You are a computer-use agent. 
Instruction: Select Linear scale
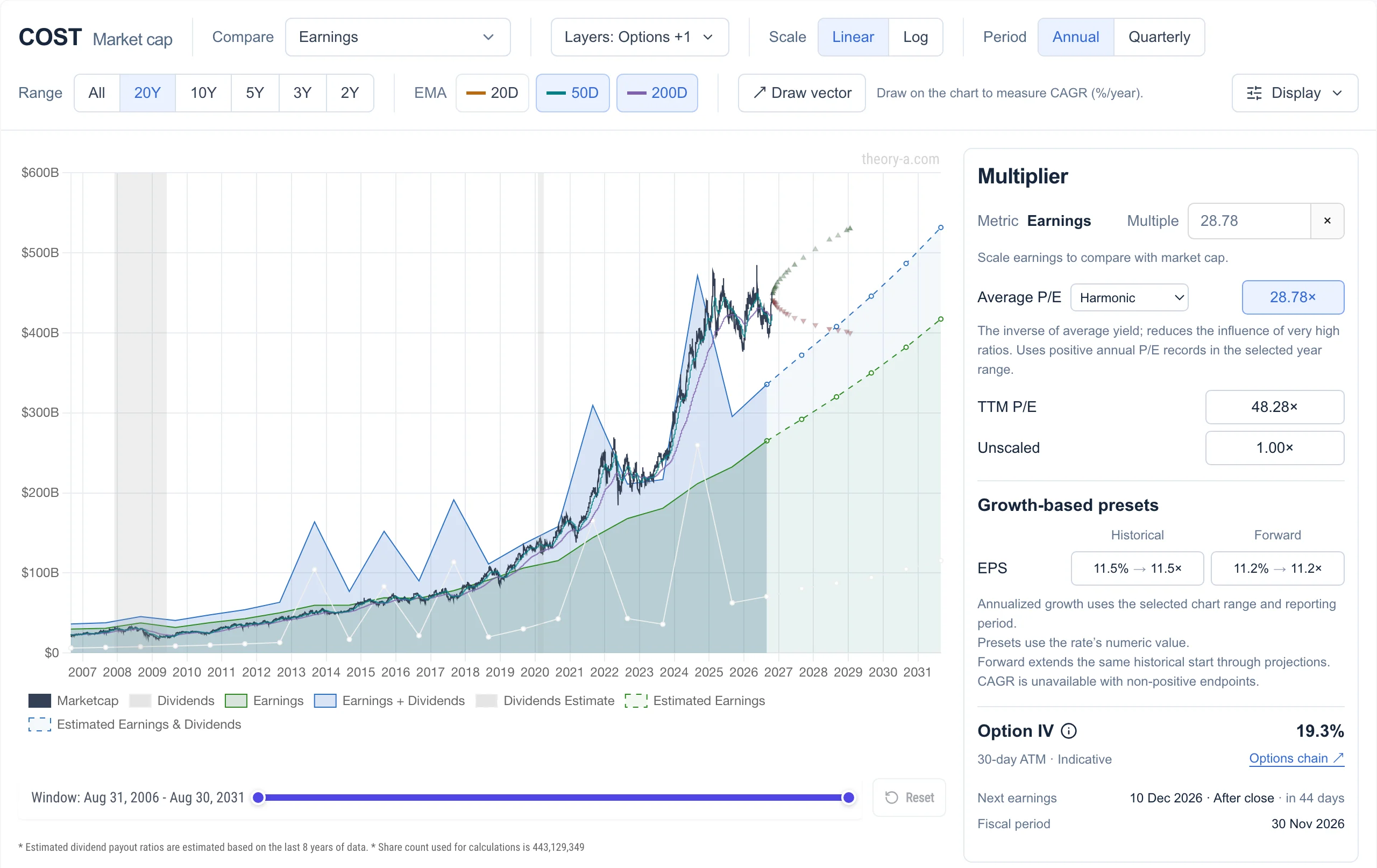tap(853, 37)
